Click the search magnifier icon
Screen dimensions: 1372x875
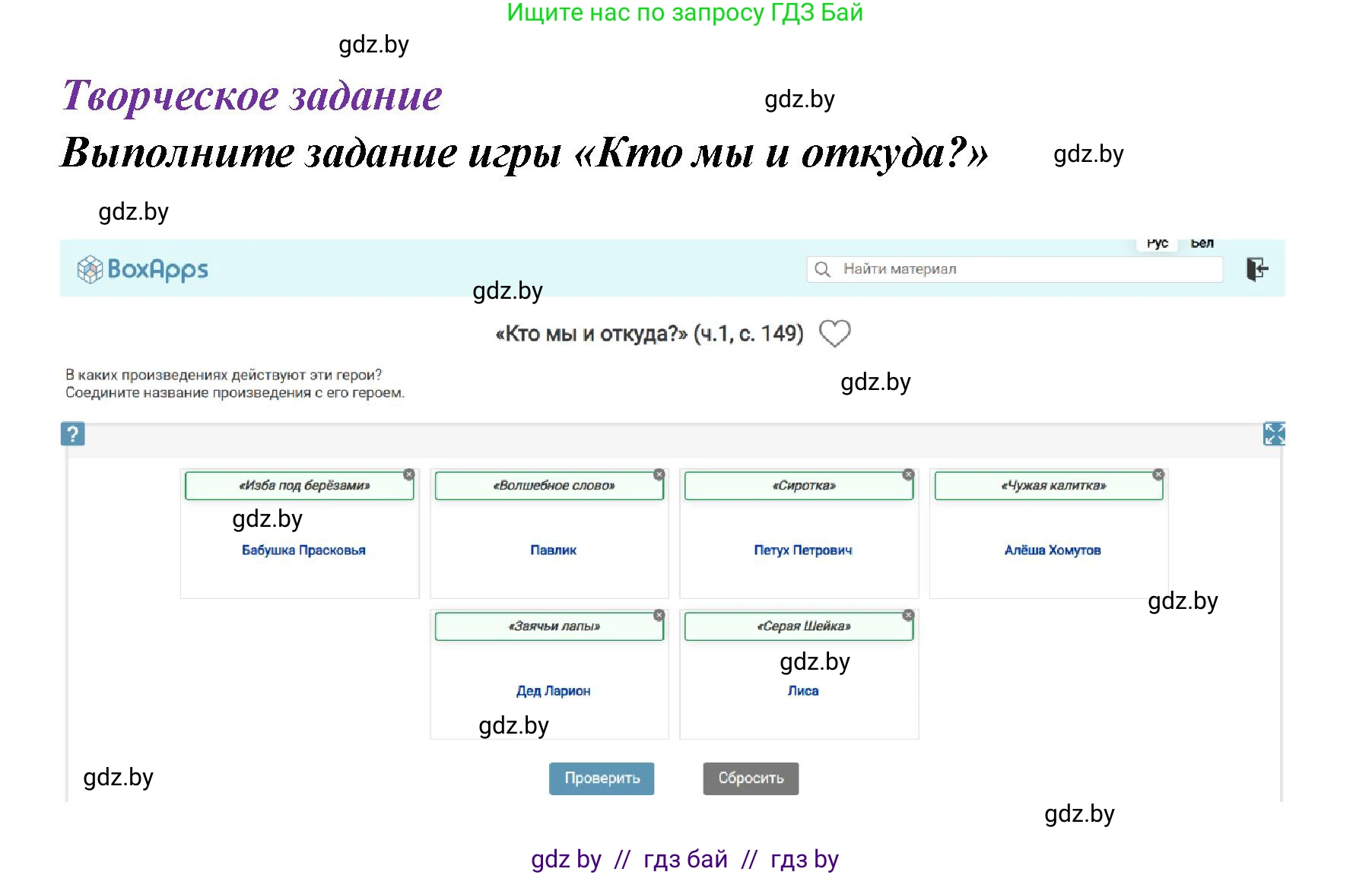coord(824,268)
